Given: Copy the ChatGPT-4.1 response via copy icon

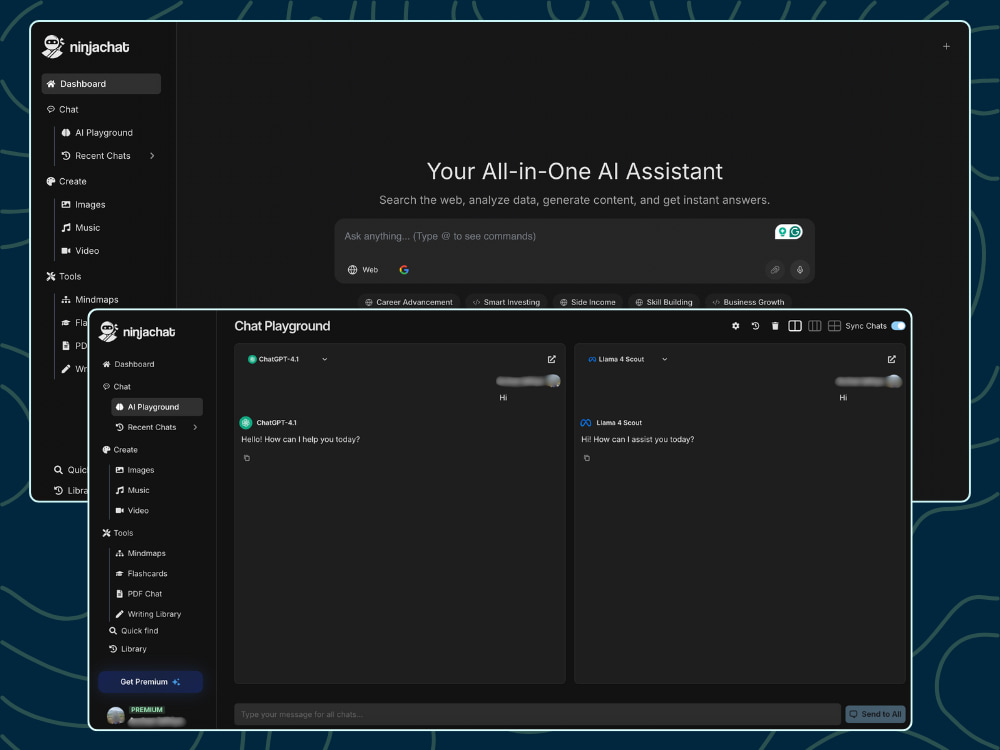Looking at the screenshot, I should pyautogui.click(x=247, y=458).
